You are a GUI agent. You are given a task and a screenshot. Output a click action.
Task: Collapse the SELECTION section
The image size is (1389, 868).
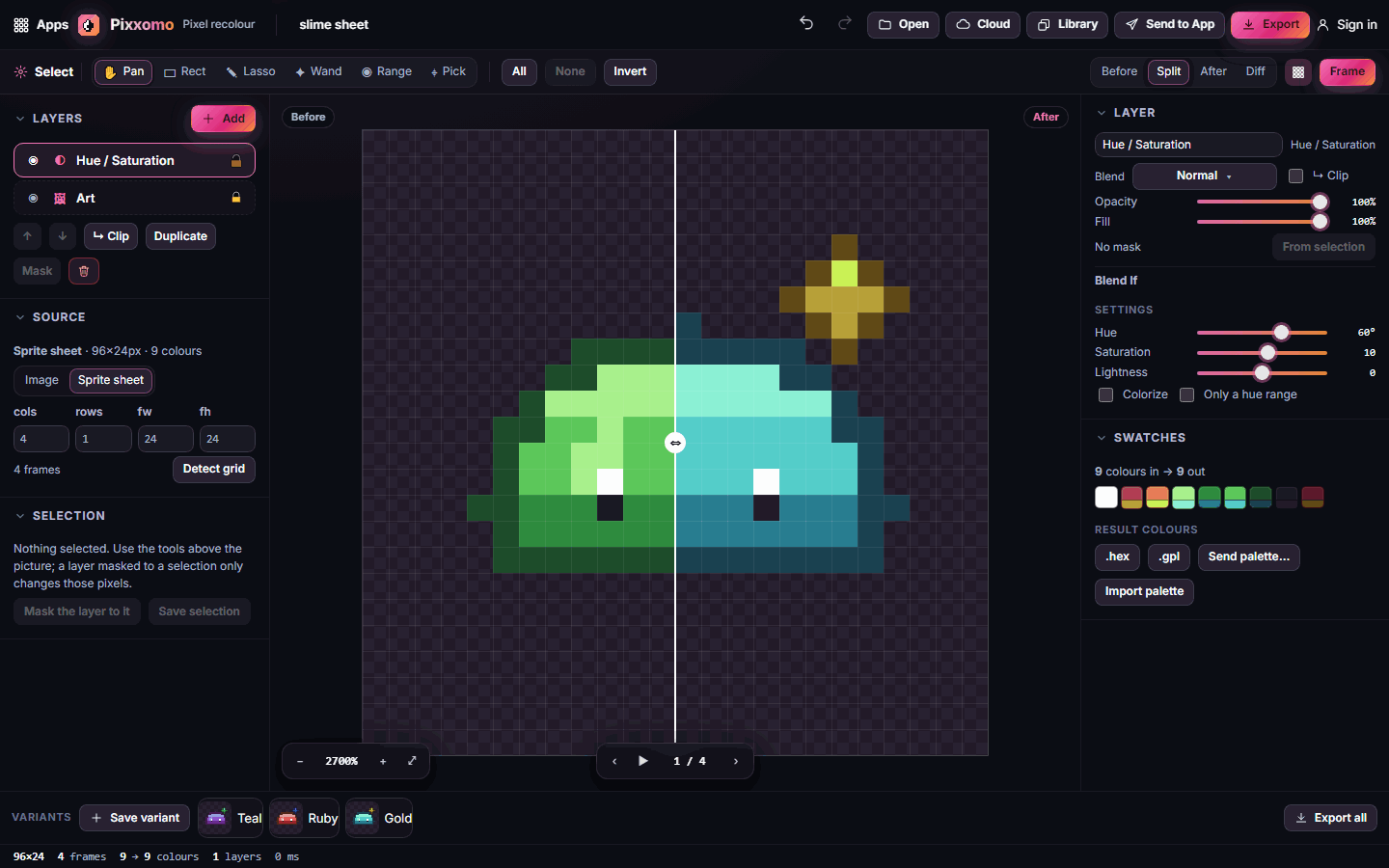coord(20,516)
